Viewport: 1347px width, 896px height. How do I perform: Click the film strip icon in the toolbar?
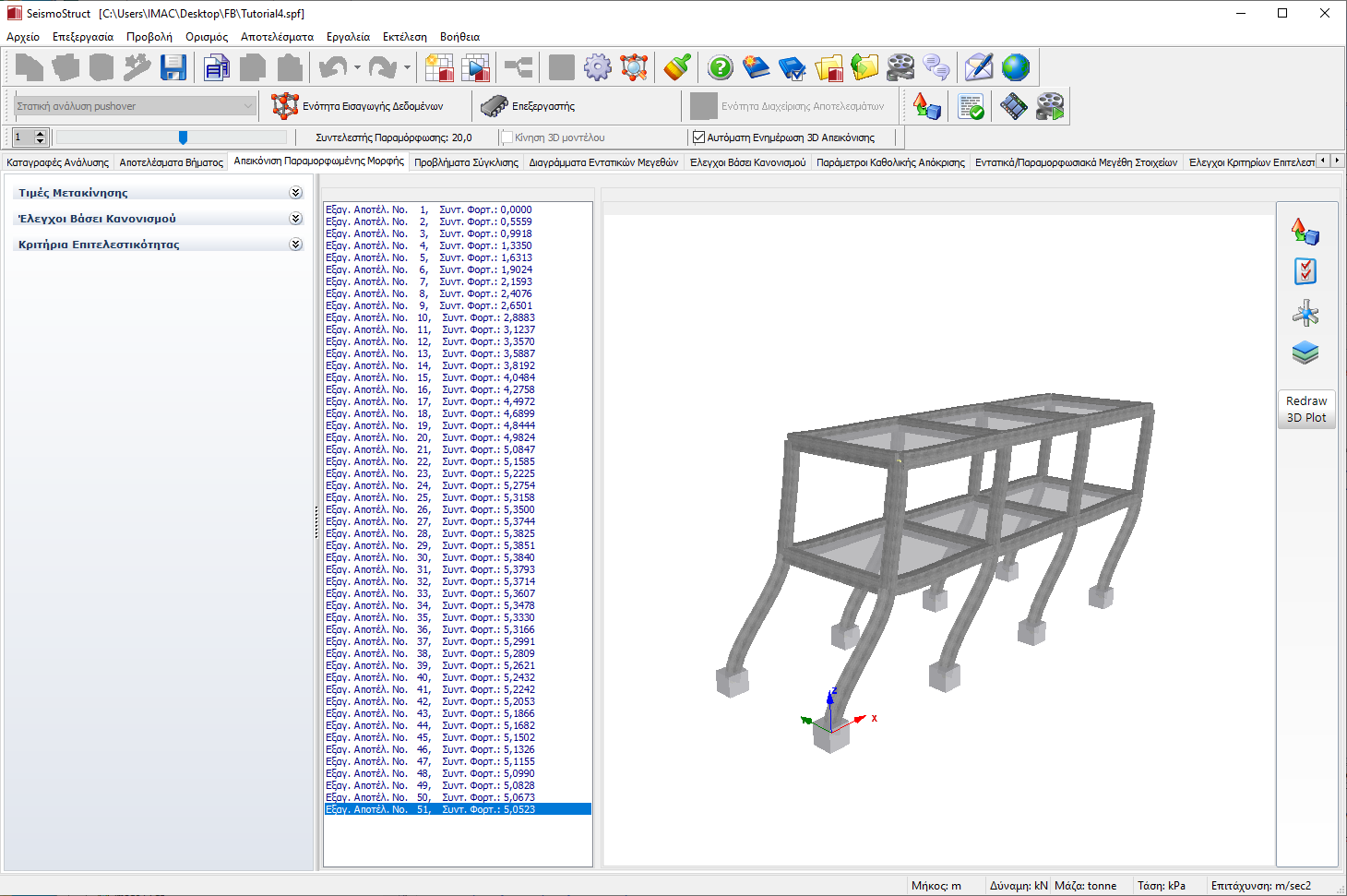tap(1013, 106)
